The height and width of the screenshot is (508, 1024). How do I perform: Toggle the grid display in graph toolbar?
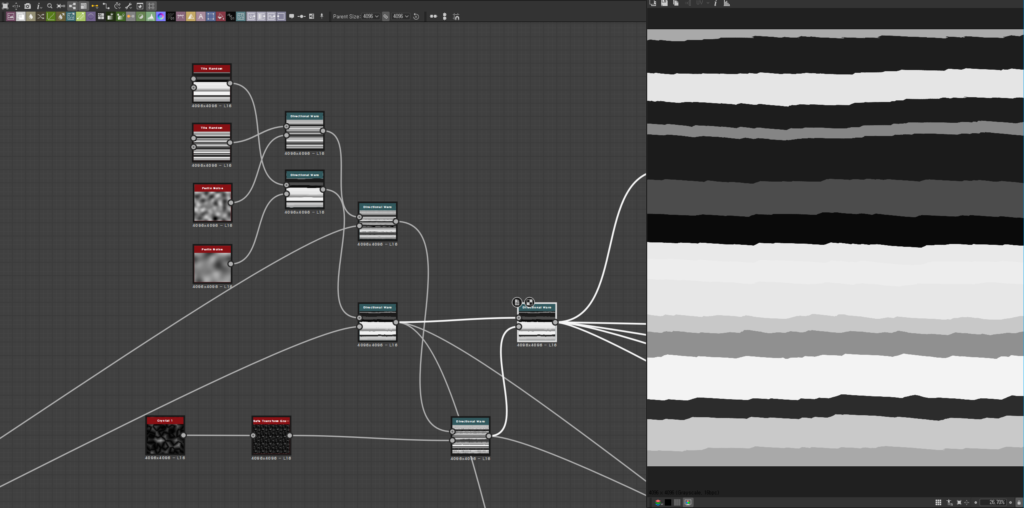coord(151,5)
